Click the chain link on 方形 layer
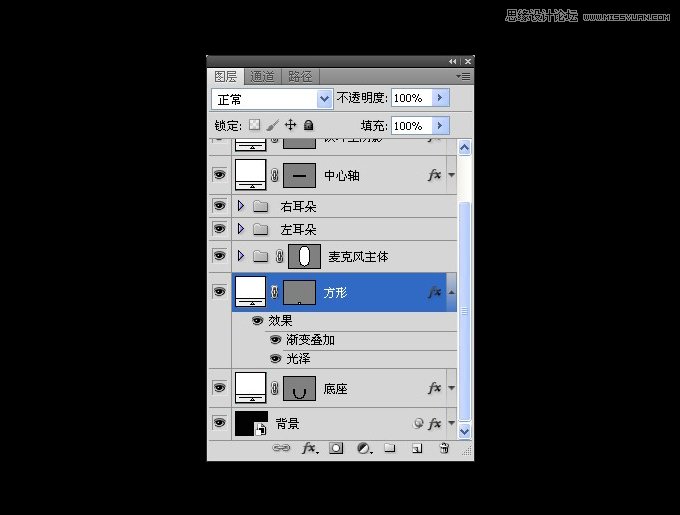The image size is (680, 515). [x=275, y=292]
